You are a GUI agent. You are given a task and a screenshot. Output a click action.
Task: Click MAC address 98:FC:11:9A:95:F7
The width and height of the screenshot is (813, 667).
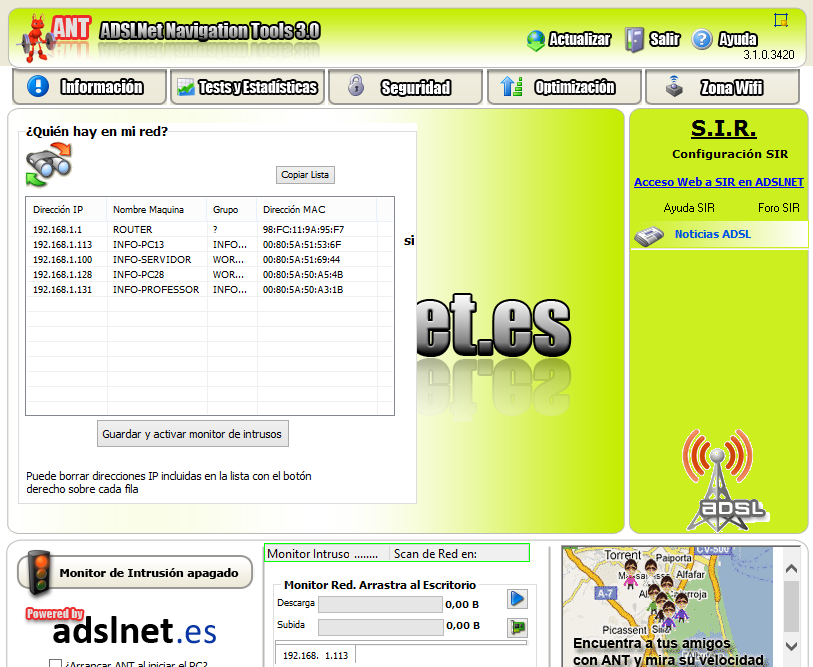(303, 229)
